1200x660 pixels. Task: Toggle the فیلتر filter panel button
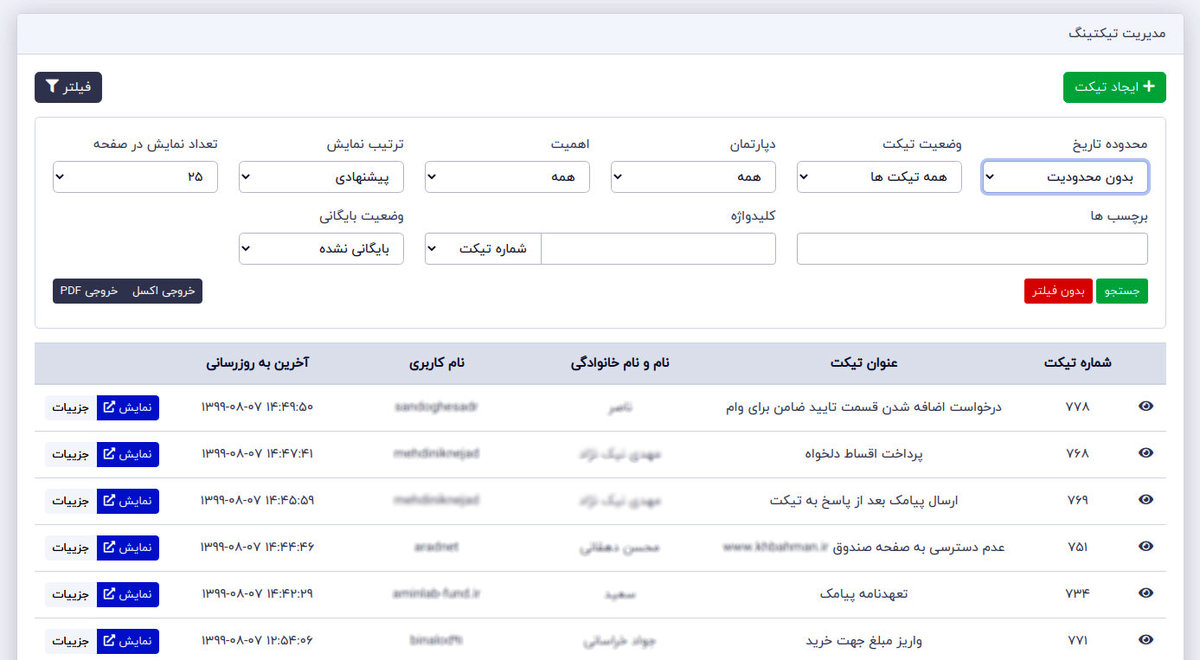68,88
